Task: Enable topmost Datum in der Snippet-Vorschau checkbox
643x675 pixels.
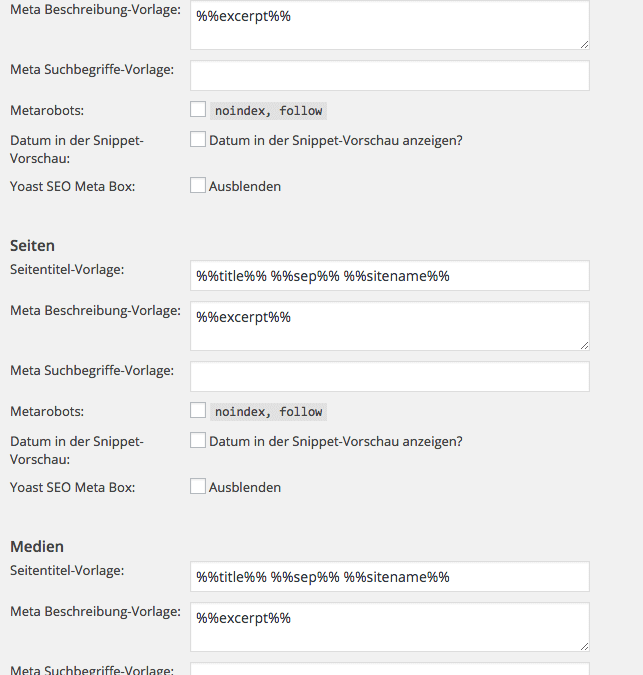Action: (198, 140)
